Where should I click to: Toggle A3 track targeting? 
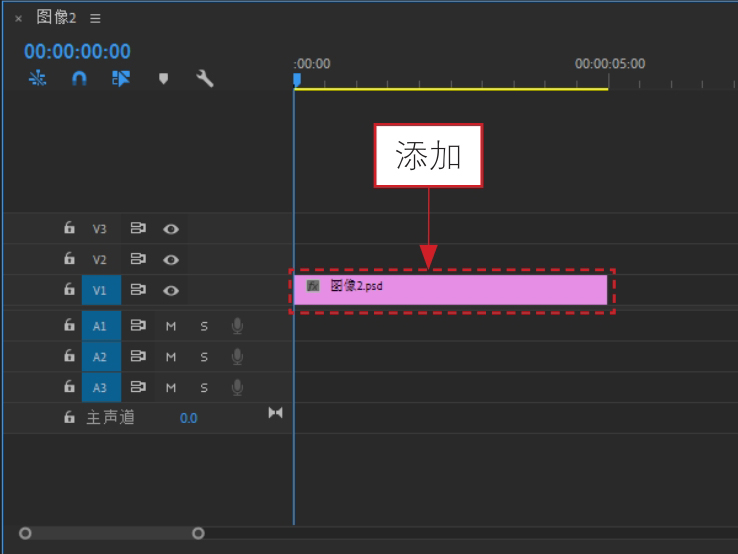click(x=101, y=387)
